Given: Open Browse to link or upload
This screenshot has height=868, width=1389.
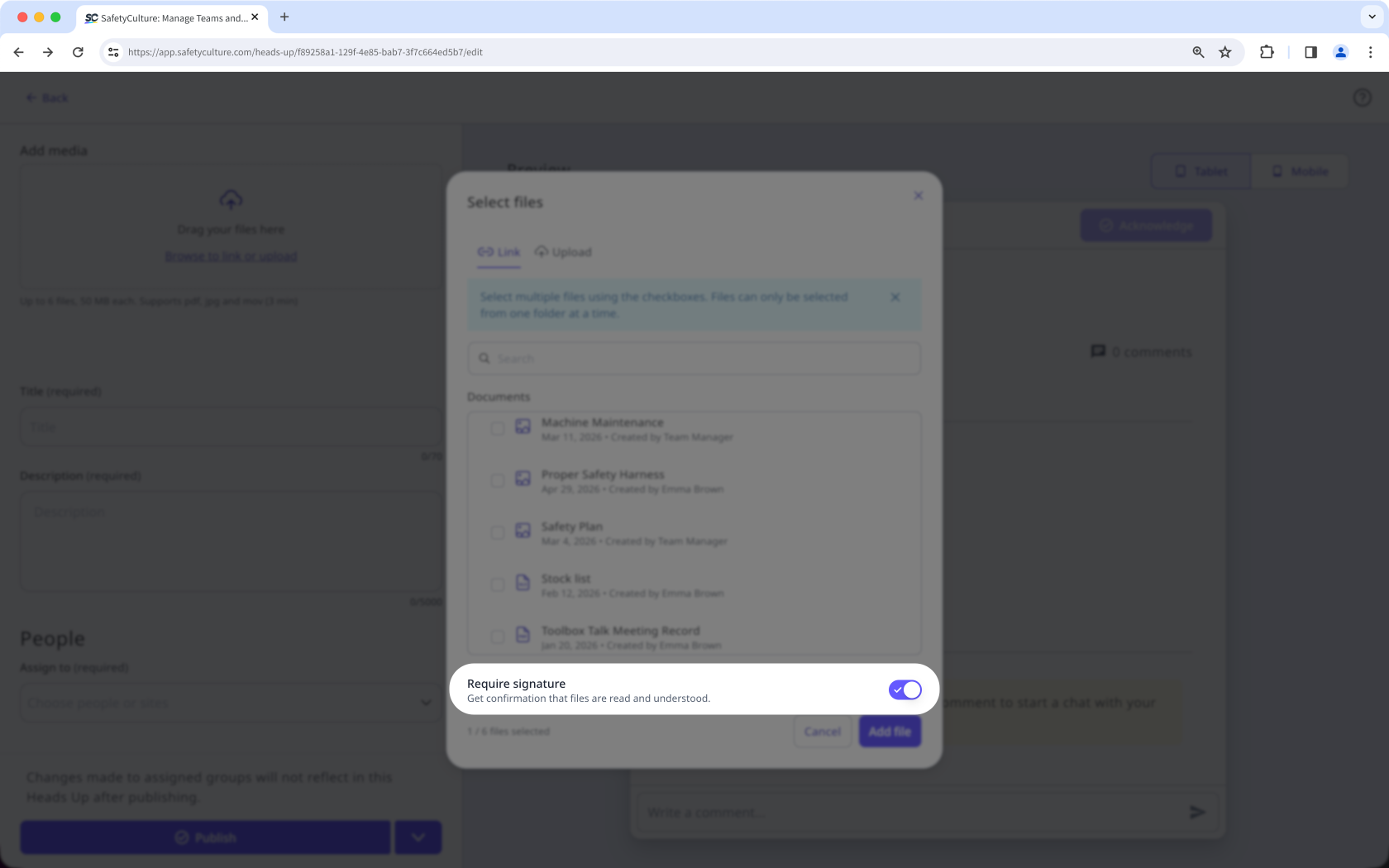Looking at the screenshot, I should 231,256.
